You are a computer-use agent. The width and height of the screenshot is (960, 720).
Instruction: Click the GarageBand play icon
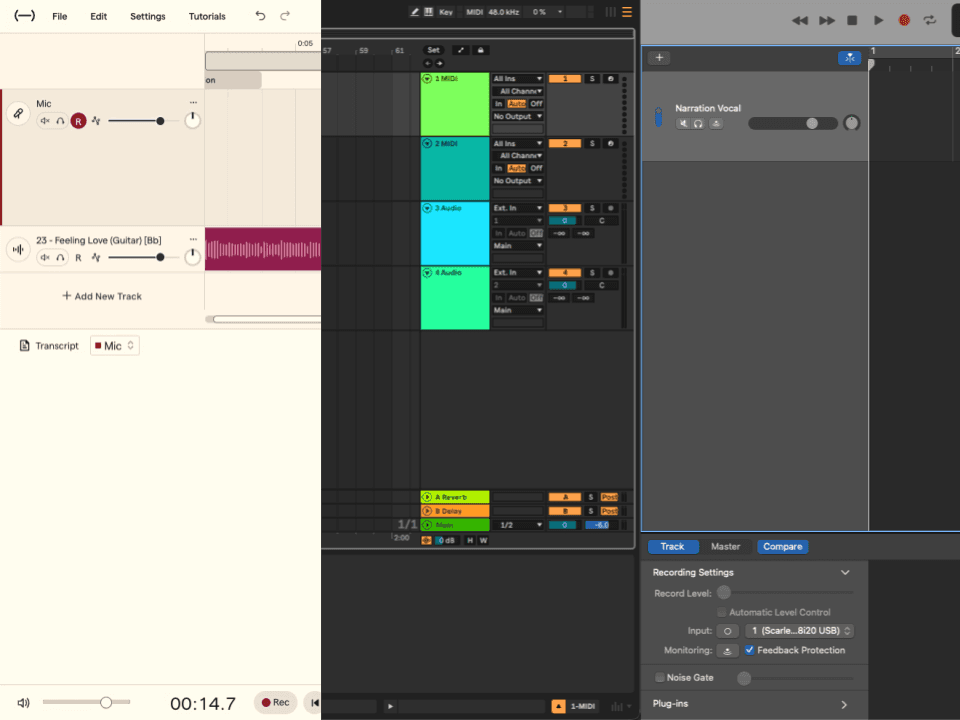pyautogui.click(x=879, y=20)
